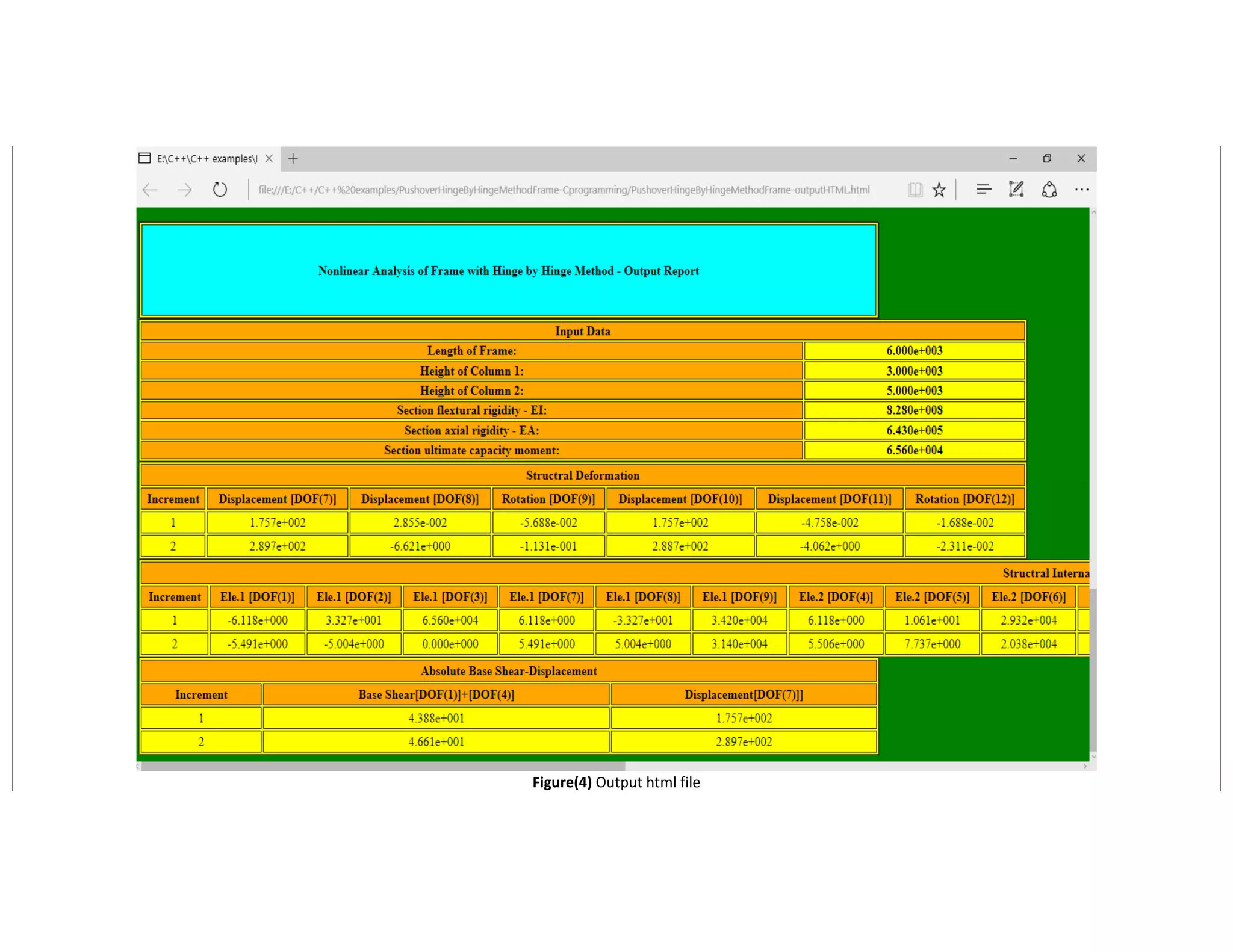Click the 'Height of Column 1:' label

tap(472, 371)
